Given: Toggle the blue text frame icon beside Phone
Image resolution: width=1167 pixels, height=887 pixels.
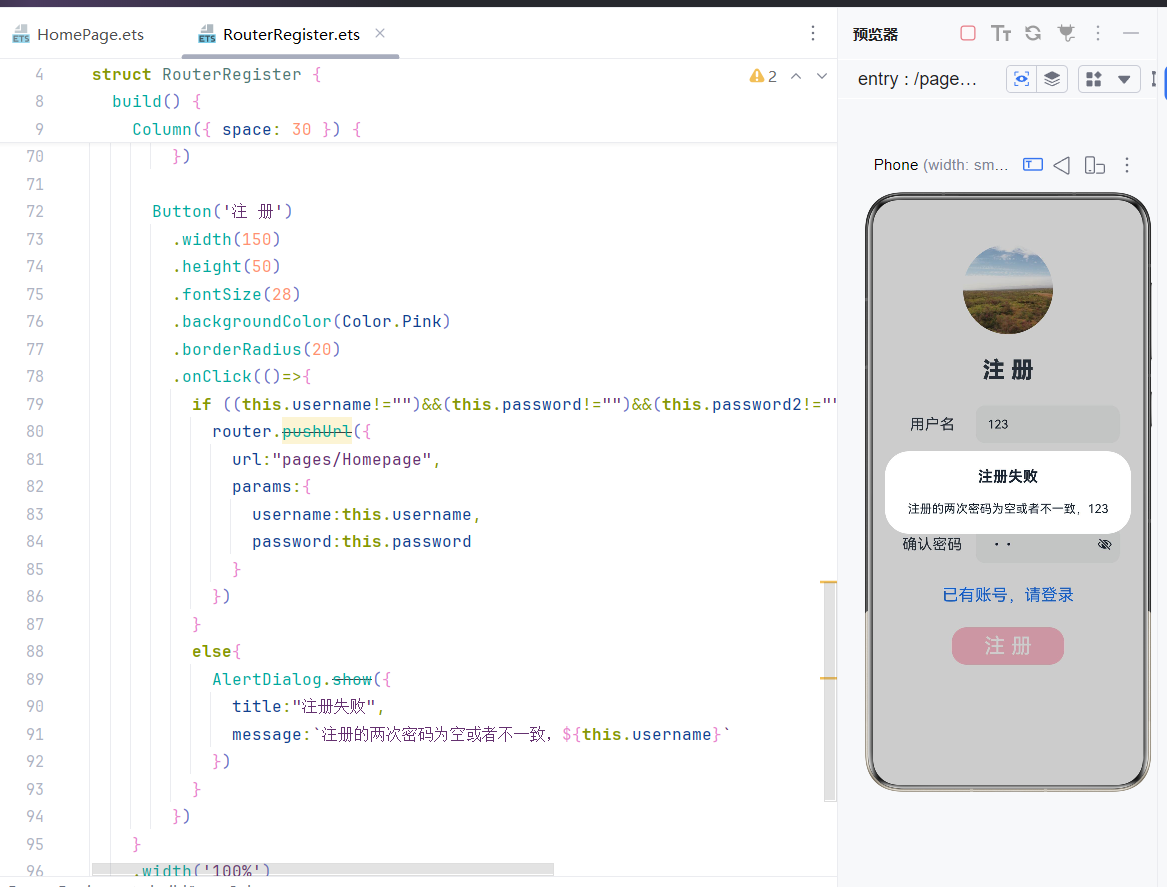Looking at the screenshot, I should click(x=1032, y=164).
